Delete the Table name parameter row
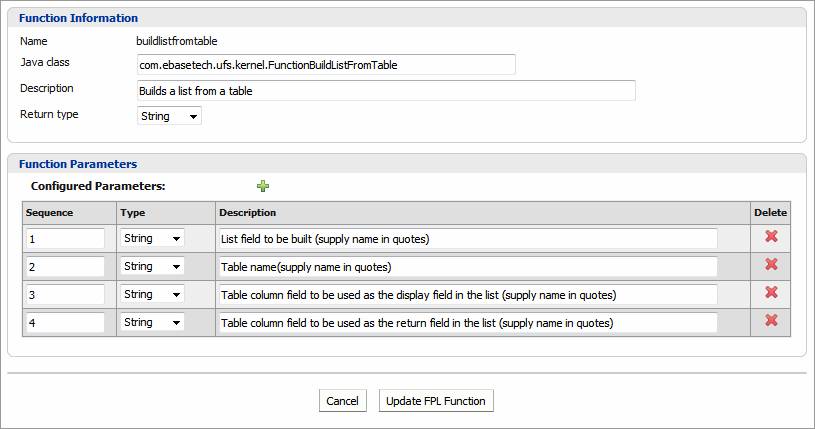Screen dimensions: 815x429 (771, 265)
